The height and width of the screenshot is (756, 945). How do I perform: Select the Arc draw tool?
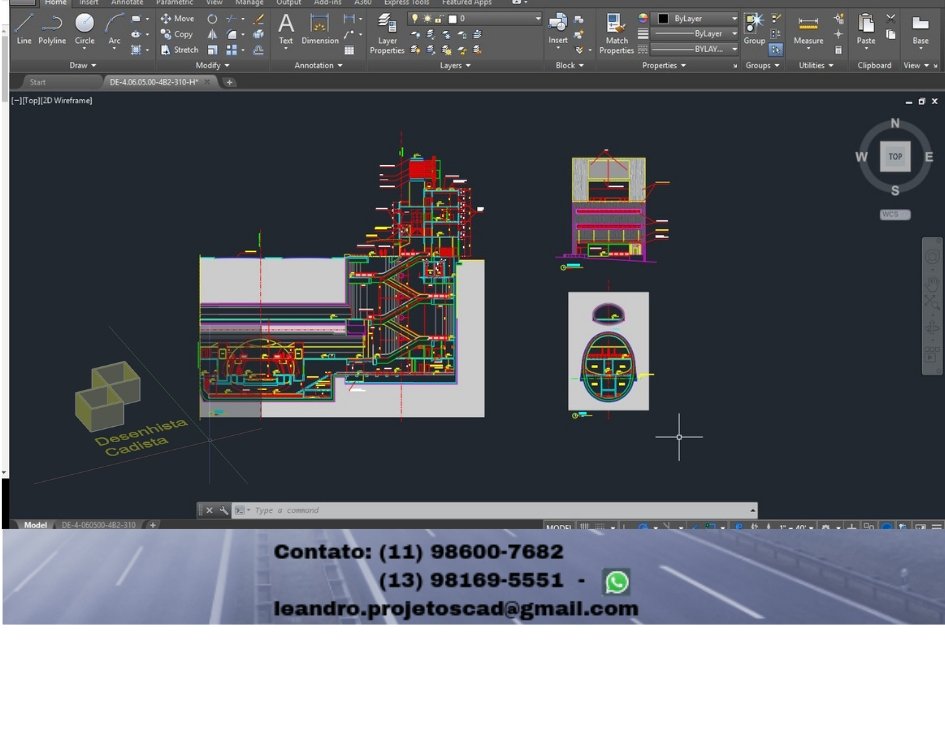tap(114, 29)
